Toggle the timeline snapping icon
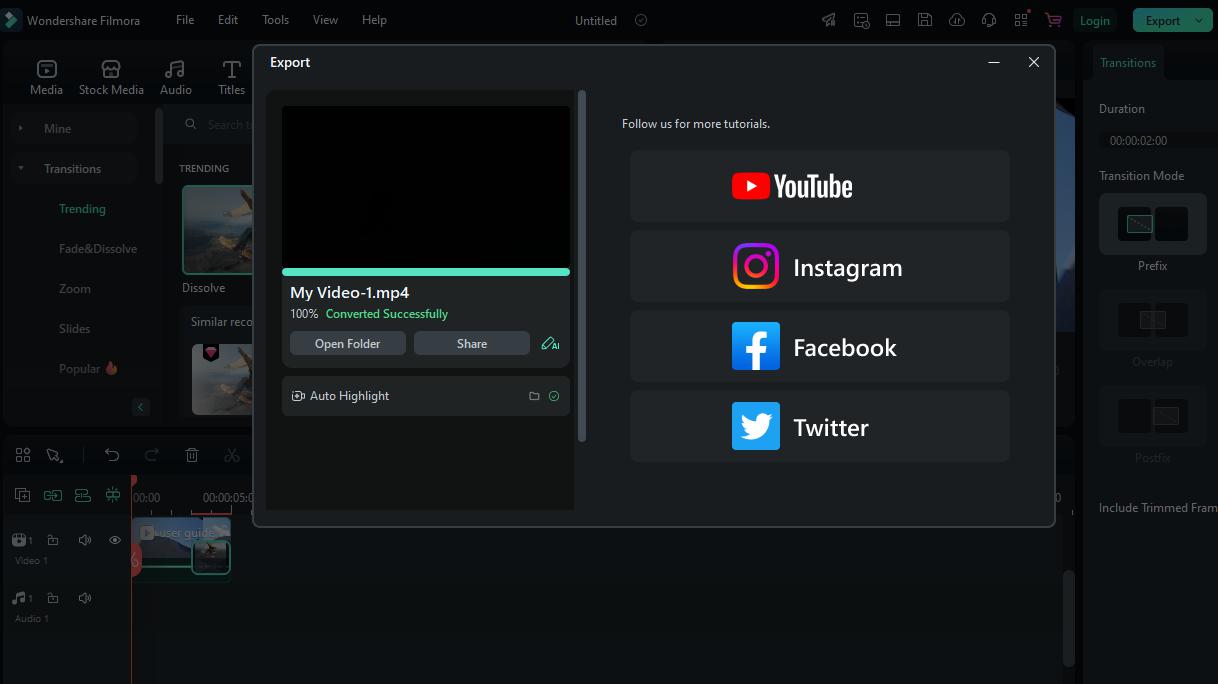 point(113,495)
